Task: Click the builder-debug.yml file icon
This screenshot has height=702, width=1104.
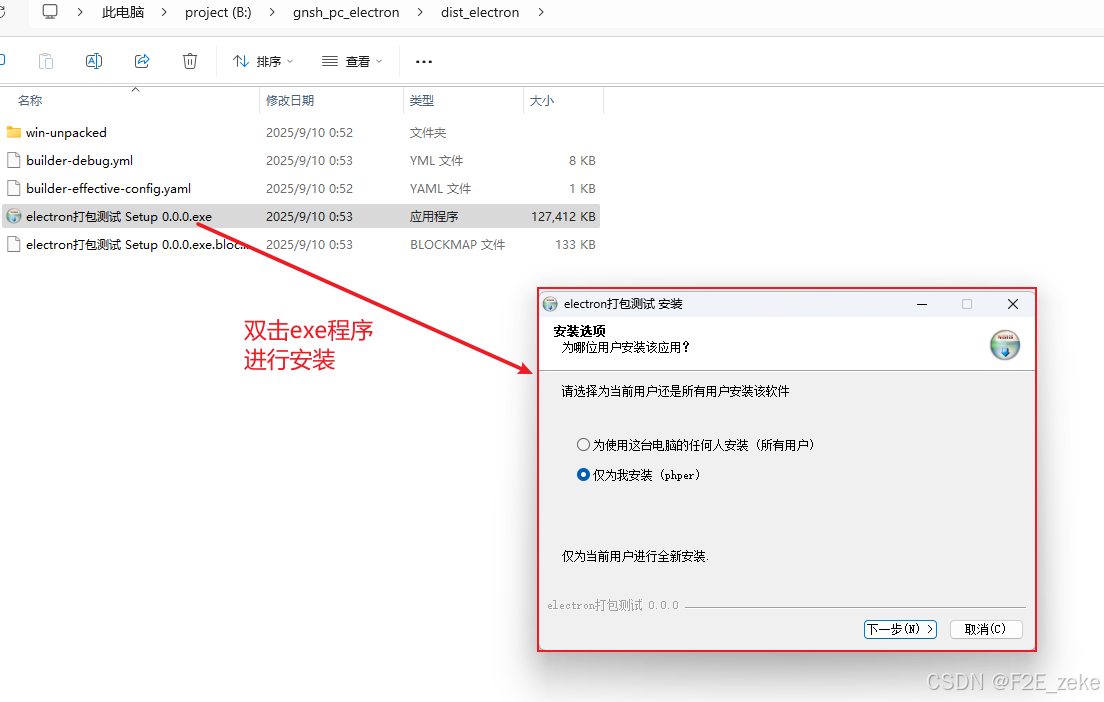Action: 13,161
